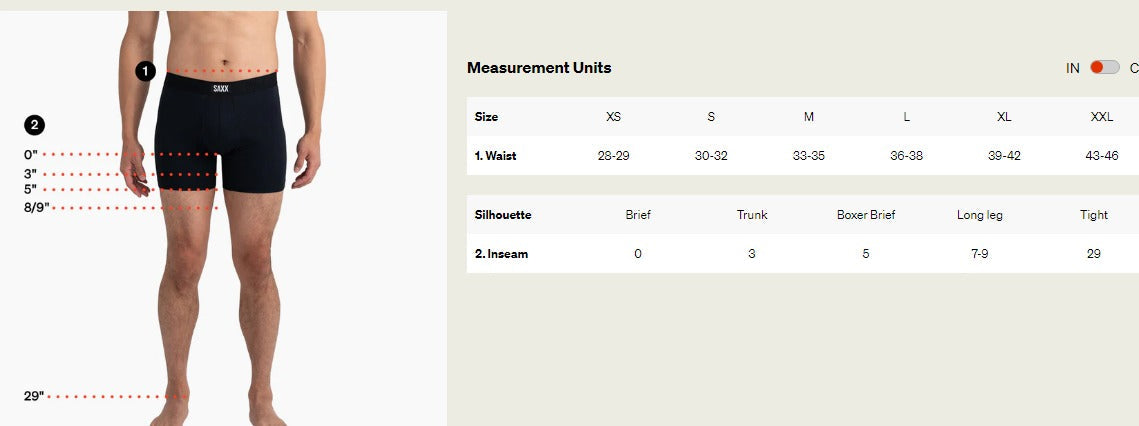This screenshot has width=1139, height=426.
Task: Click the SAXX logo on the waistband
Action: point(221,89)
